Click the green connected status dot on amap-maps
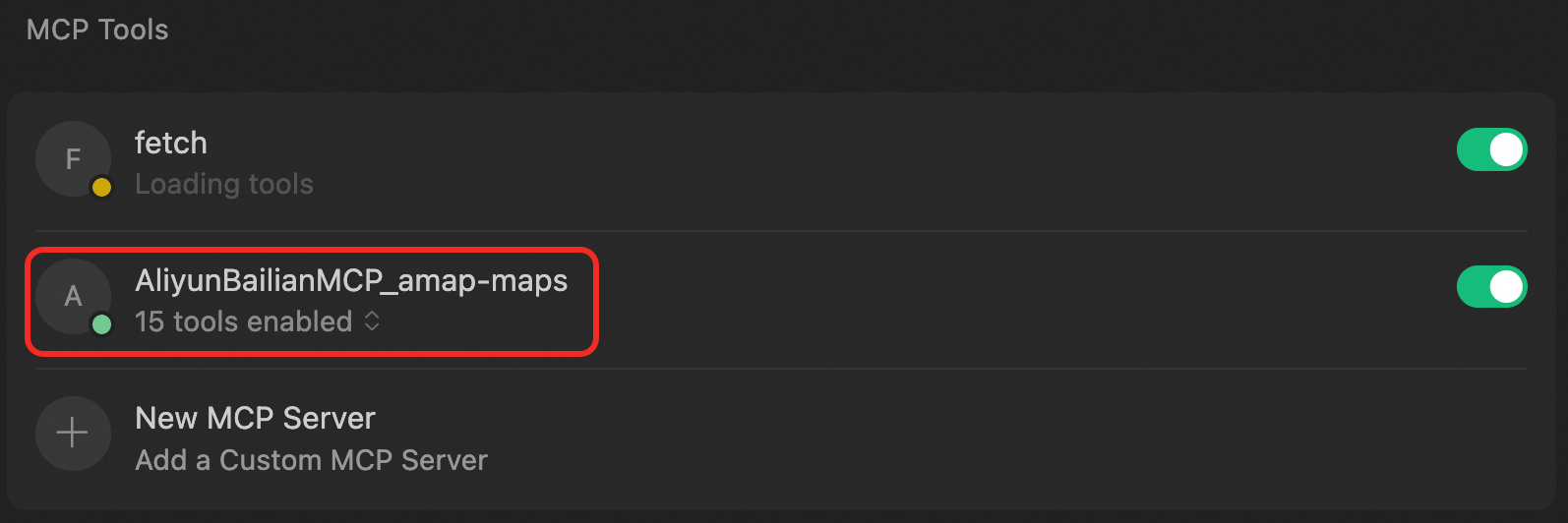Image resolution: width=1568 pixels, height=523 pixels. [x=101, y=323]
